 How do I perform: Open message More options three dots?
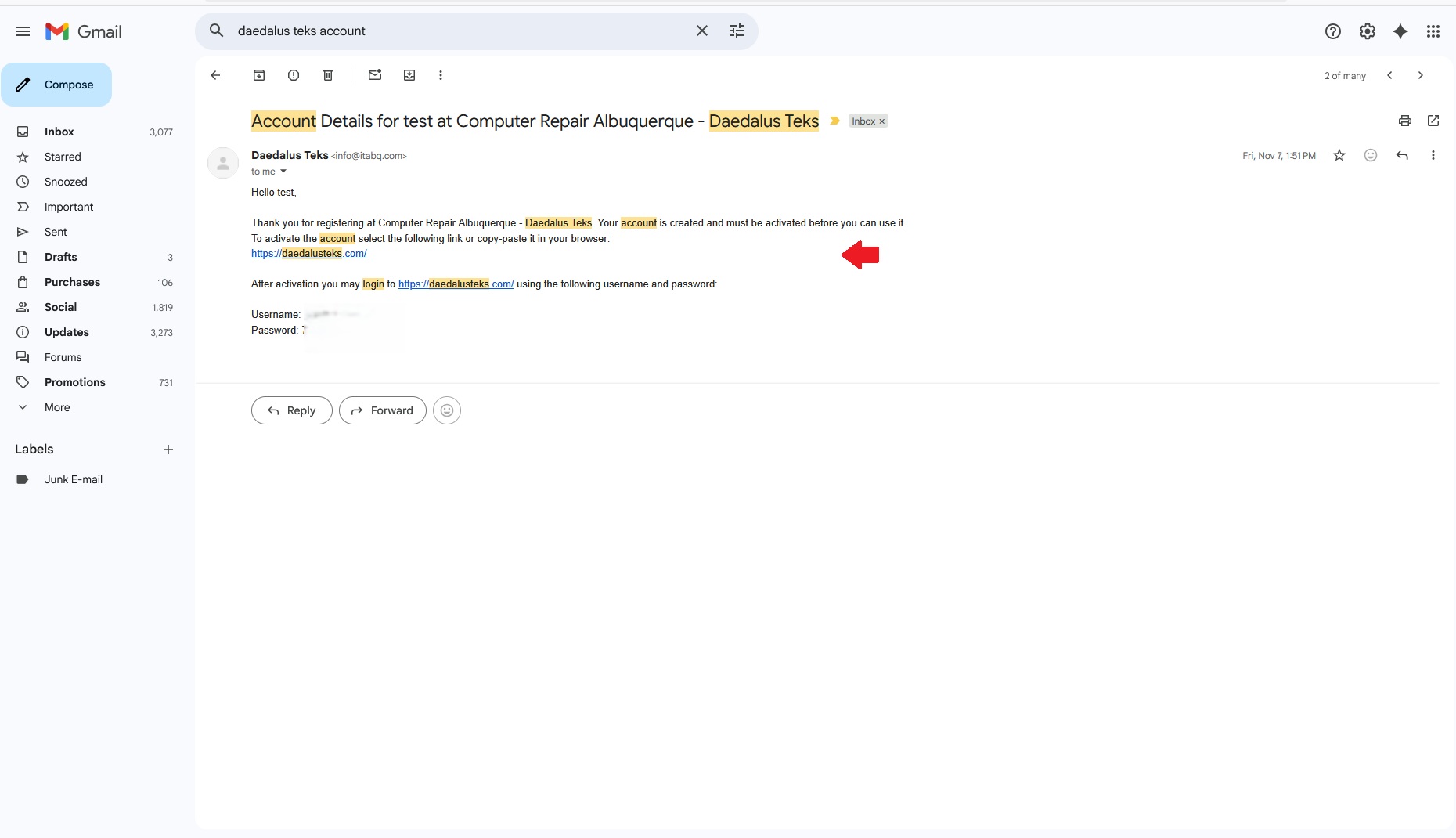(x=1433, y=155)
